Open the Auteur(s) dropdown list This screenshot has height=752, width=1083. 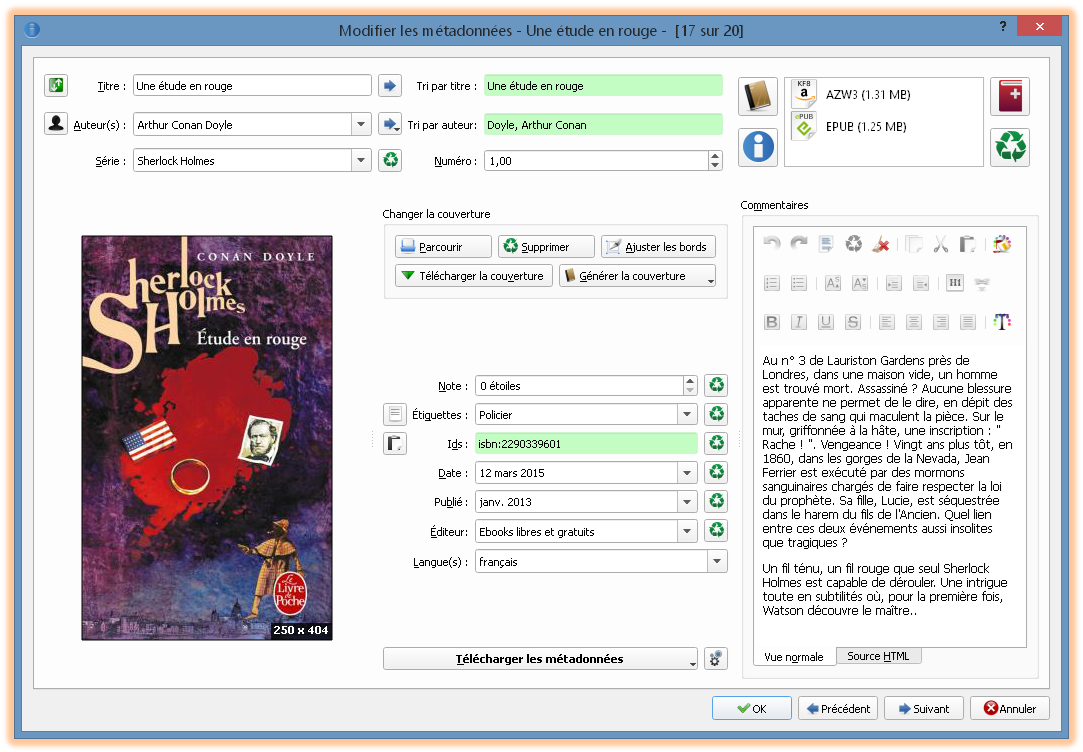[361, 124]
